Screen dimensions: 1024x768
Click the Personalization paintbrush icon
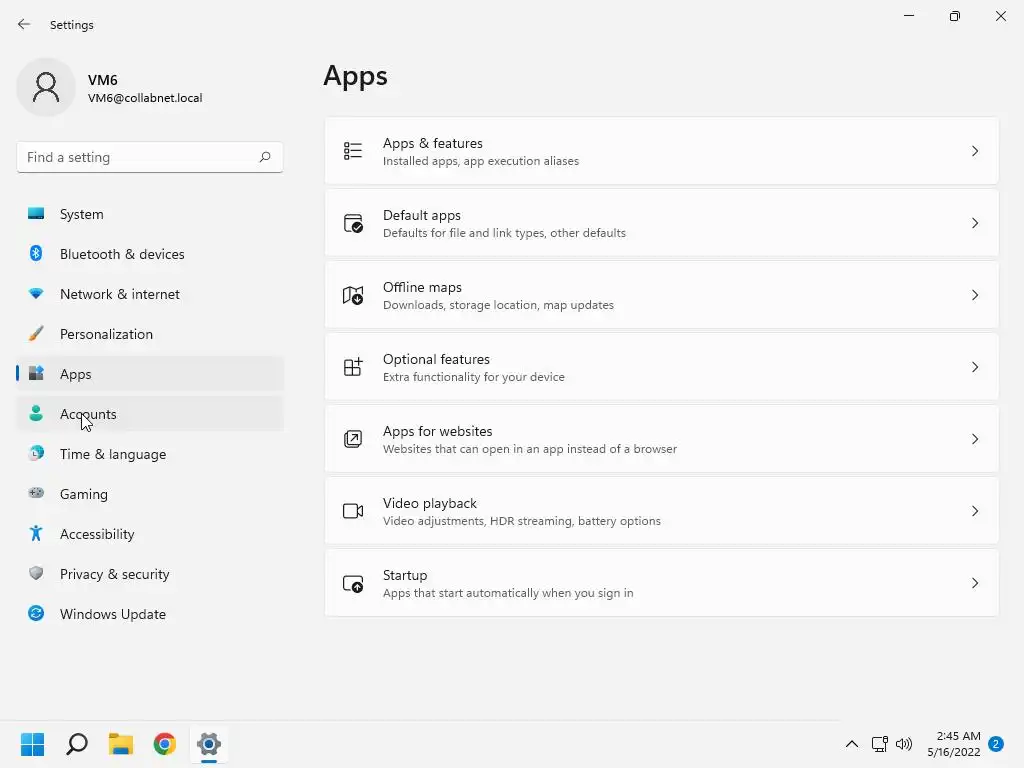(36, 334)
